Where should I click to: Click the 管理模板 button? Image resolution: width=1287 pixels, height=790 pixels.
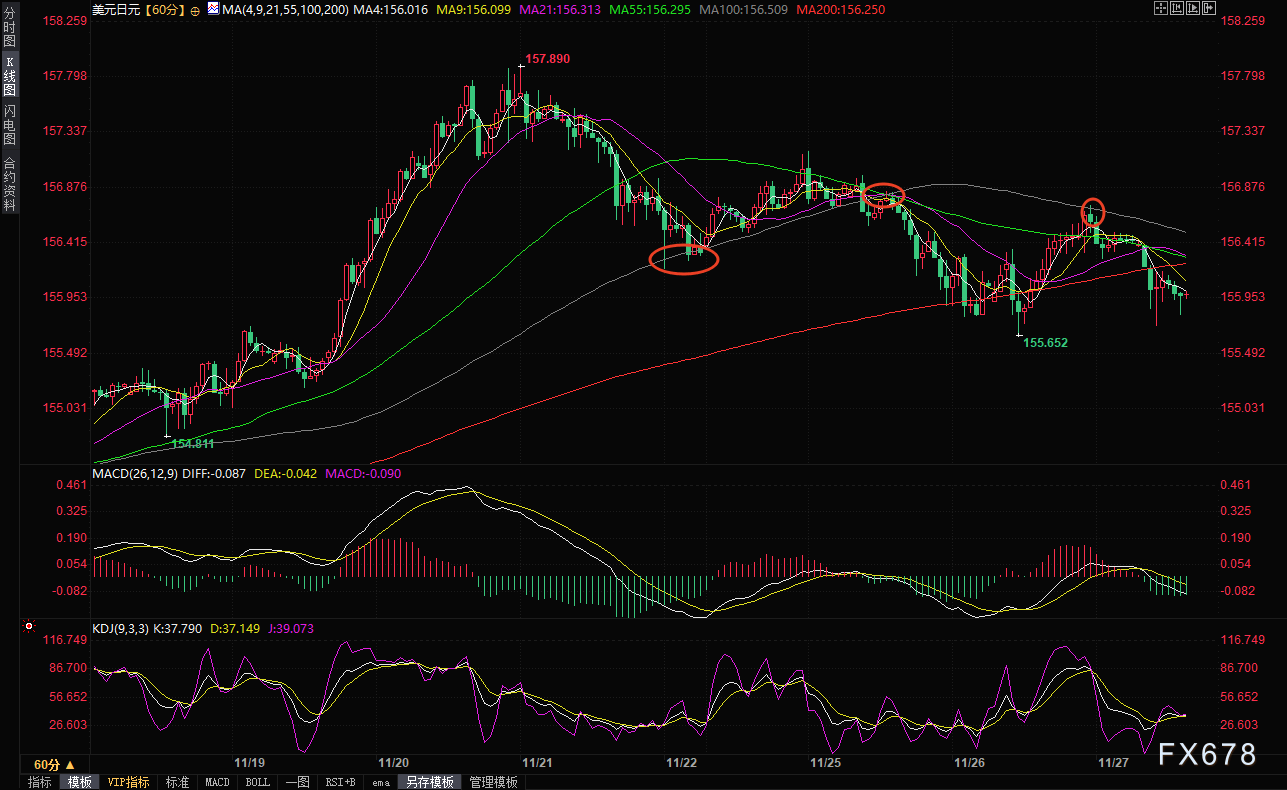493,782
